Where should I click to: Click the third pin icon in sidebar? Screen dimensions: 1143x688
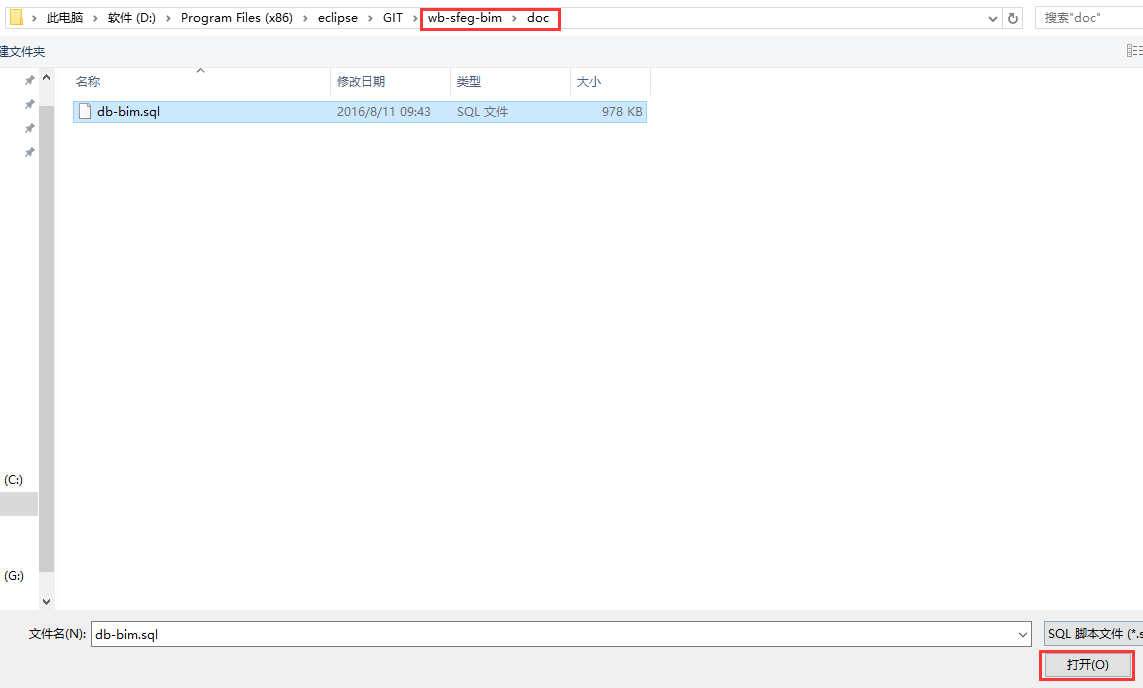tap(29, 128)
